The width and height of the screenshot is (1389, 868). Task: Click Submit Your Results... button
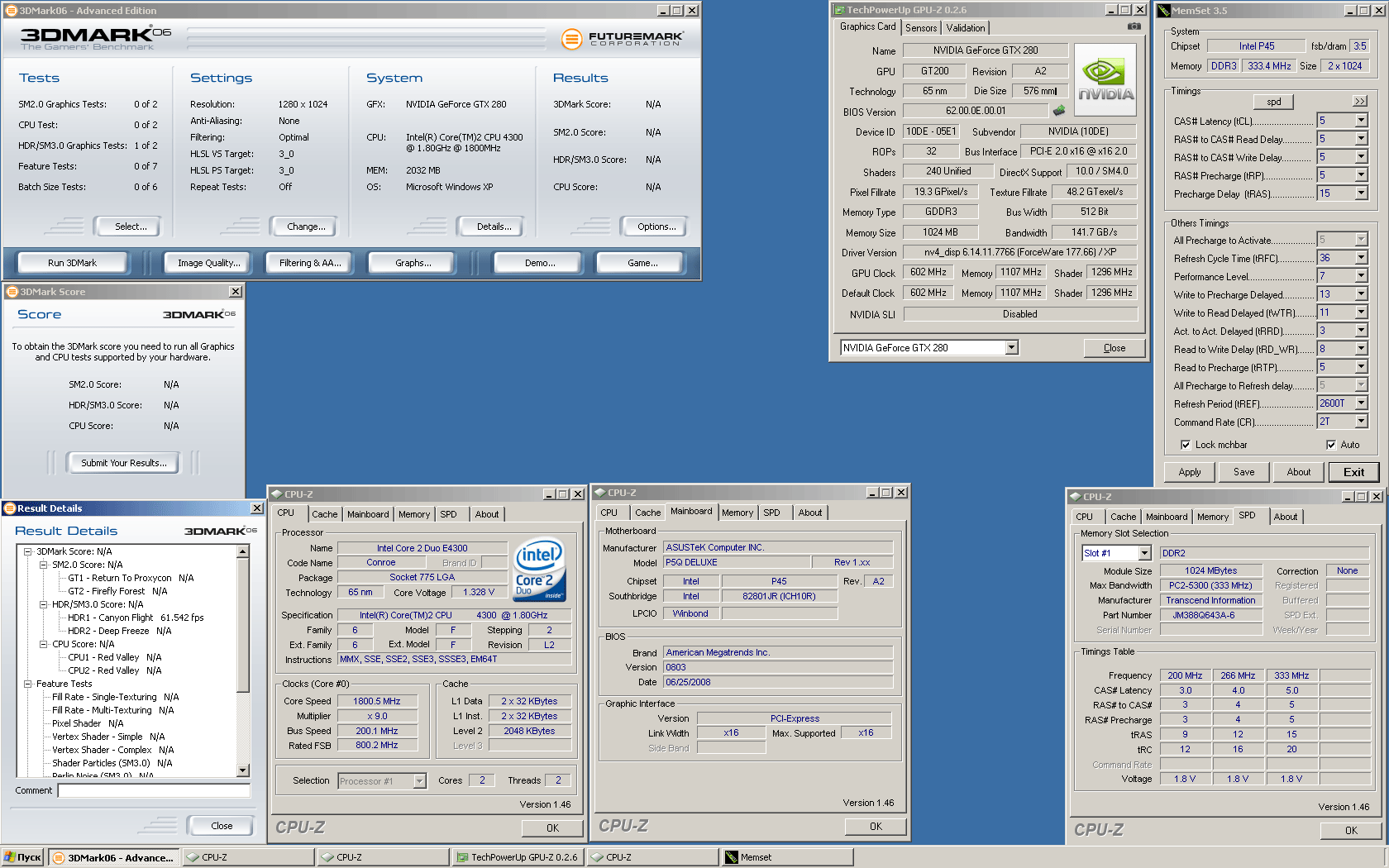(124, 463)
